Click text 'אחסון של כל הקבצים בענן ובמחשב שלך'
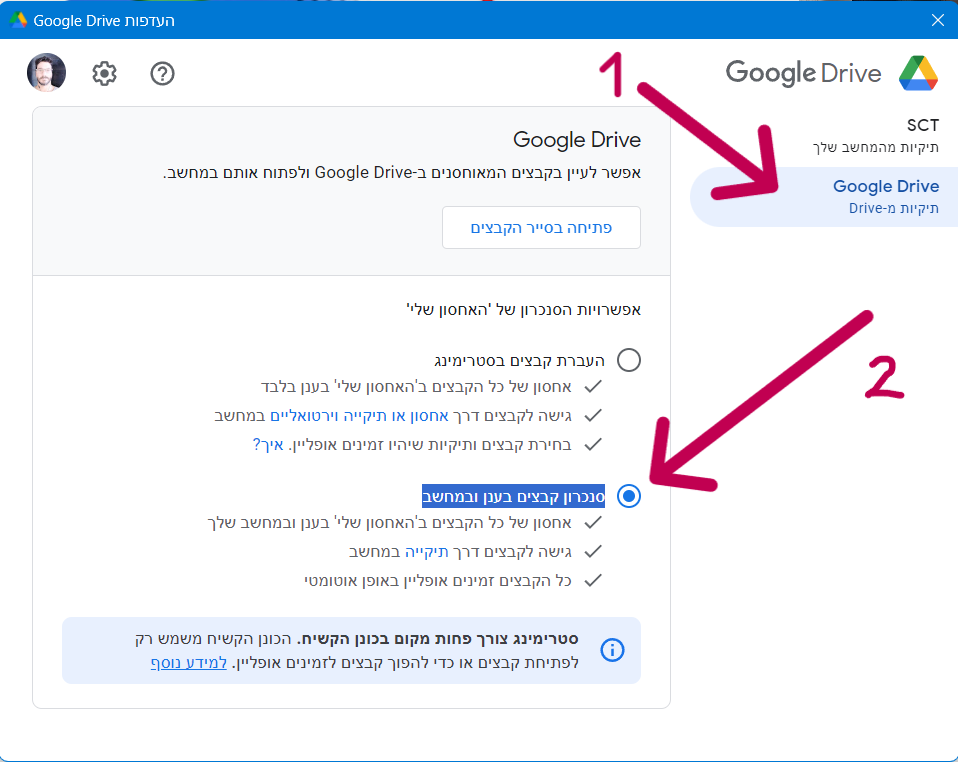 tap(390, 522)
